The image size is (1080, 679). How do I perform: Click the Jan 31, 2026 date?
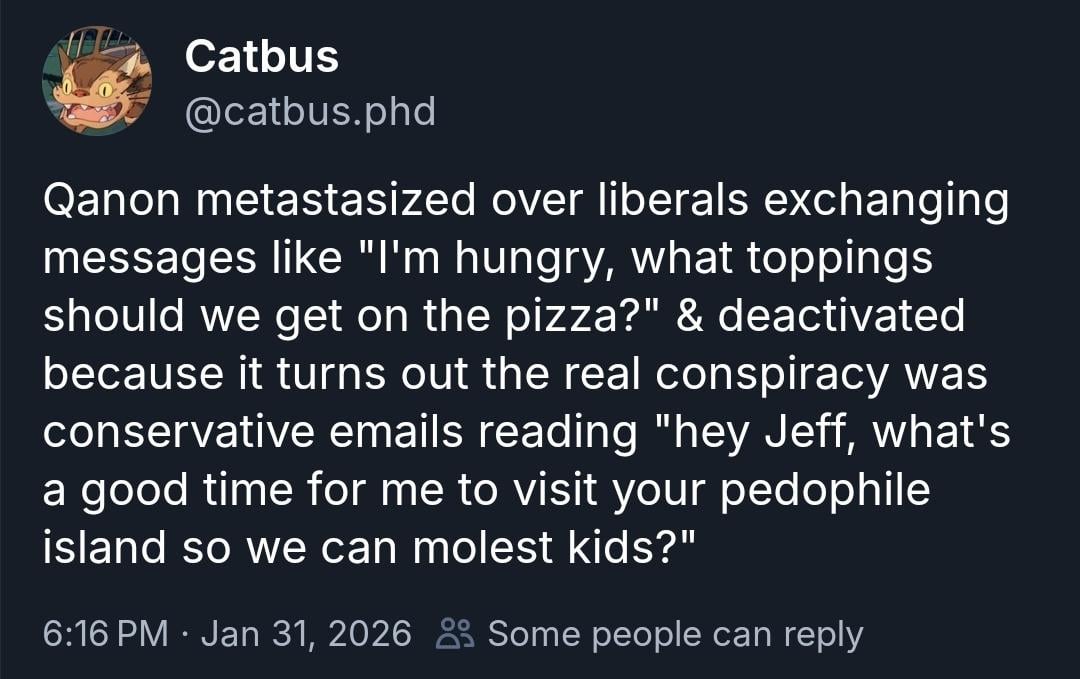(x=306, y=634)
